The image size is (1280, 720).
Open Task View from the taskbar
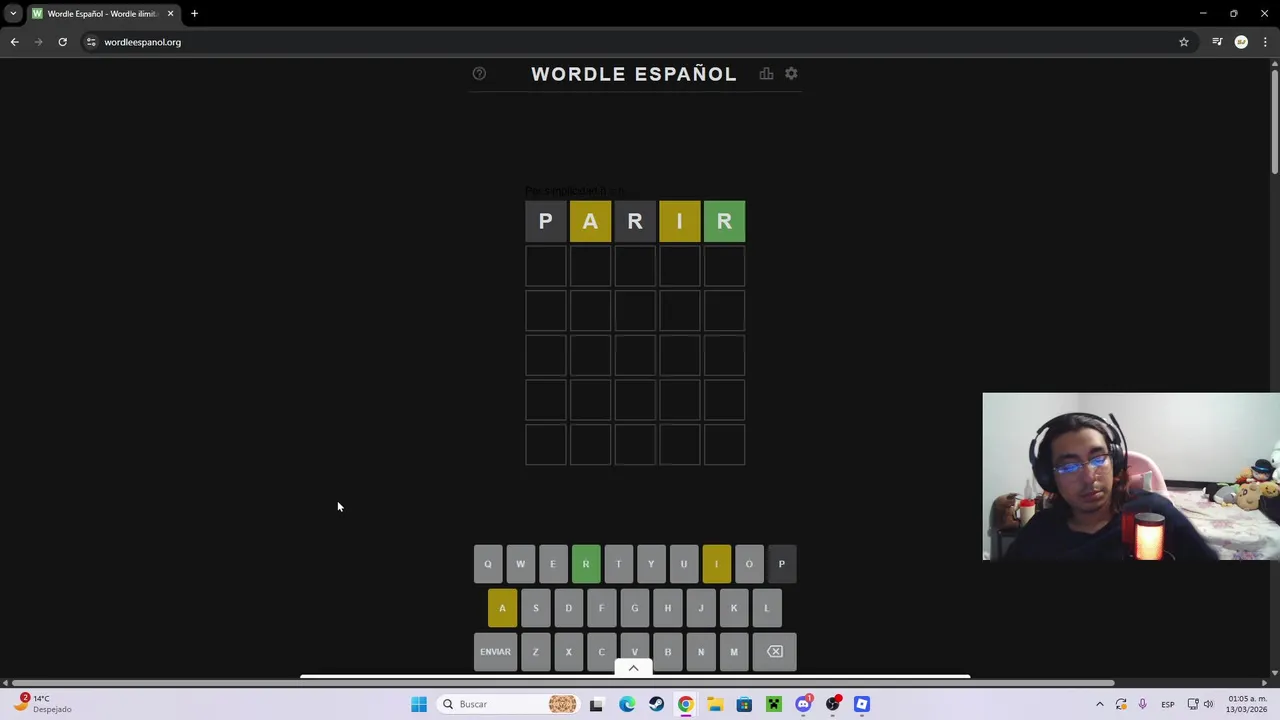pyautogui.click(x=596, y=704)
